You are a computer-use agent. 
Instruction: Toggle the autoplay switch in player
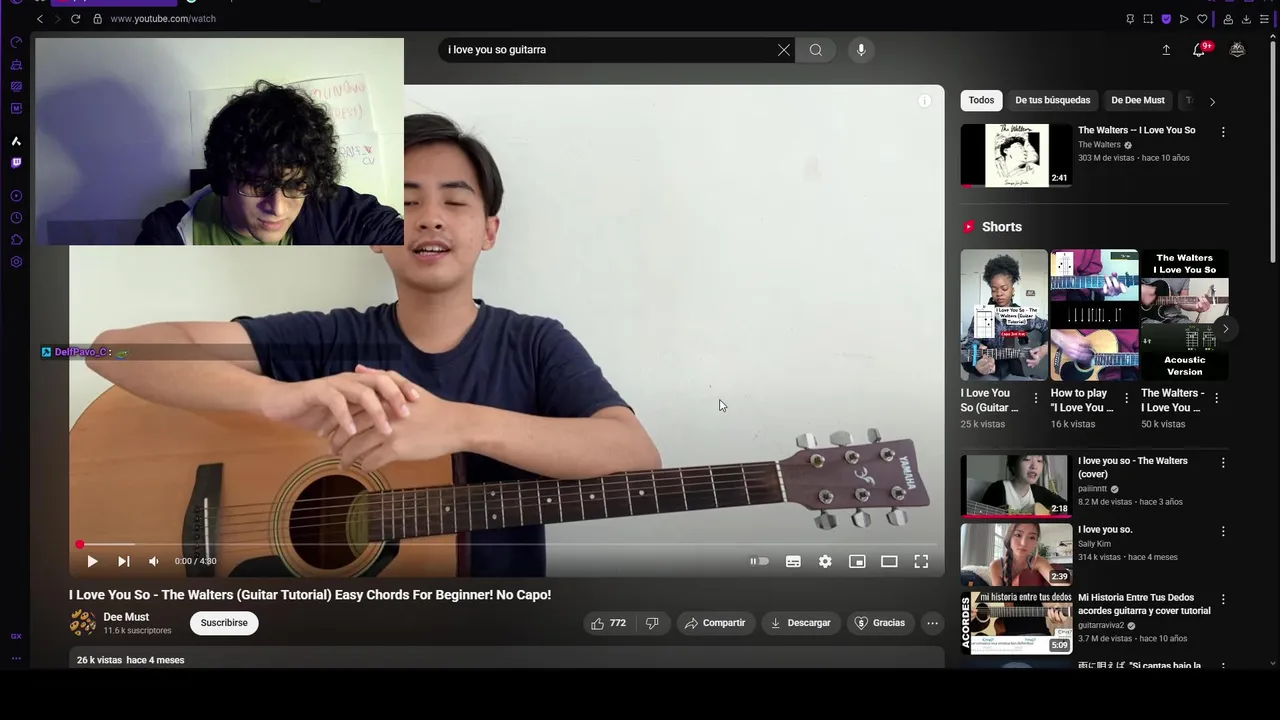tap(760, 562)
